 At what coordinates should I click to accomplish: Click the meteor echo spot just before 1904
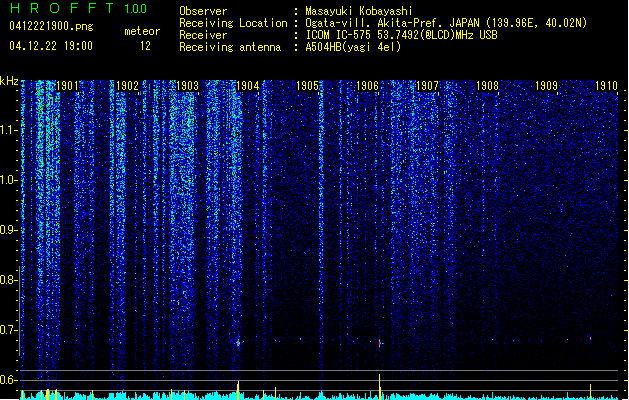(x=238, y=343)
